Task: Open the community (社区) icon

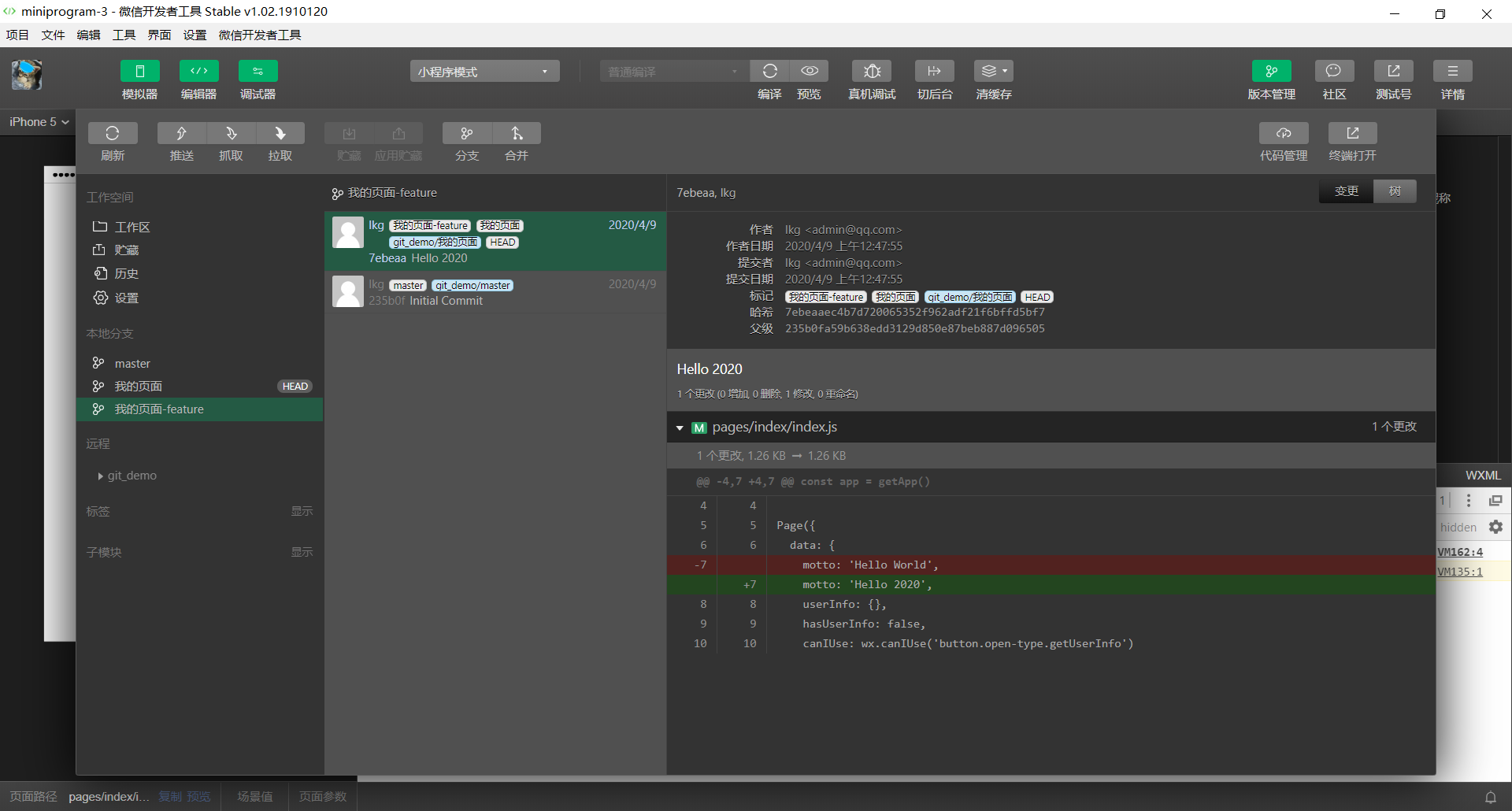Action: tap(1334, 72)
